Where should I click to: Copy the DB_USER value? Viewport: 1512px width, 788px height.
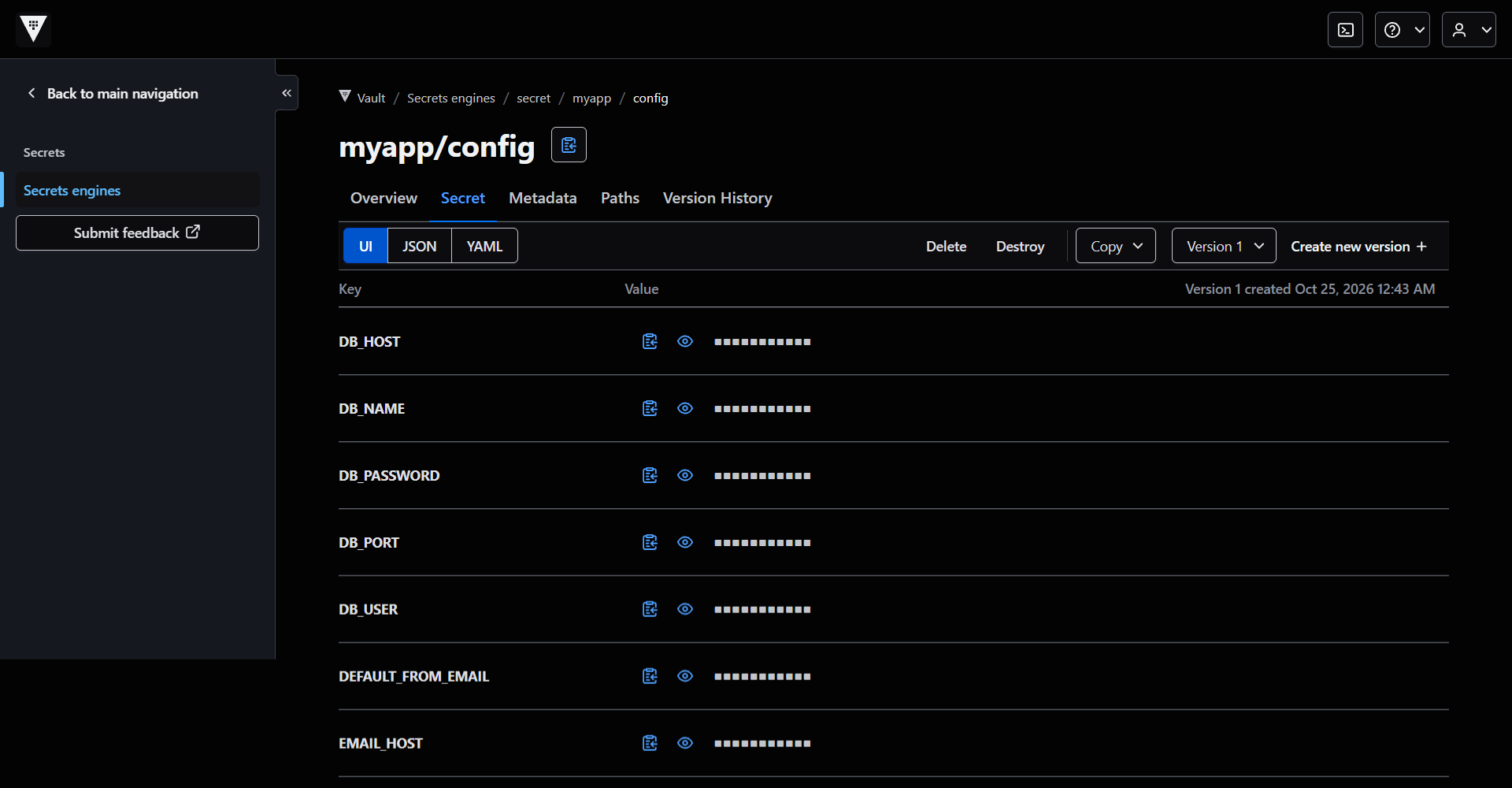[650, 609]
